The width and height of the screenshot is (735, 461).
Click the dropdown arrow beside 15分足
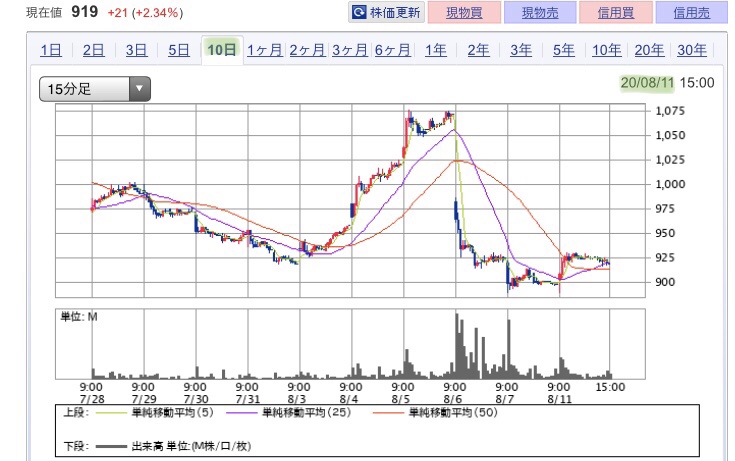[x=139, y=89]
